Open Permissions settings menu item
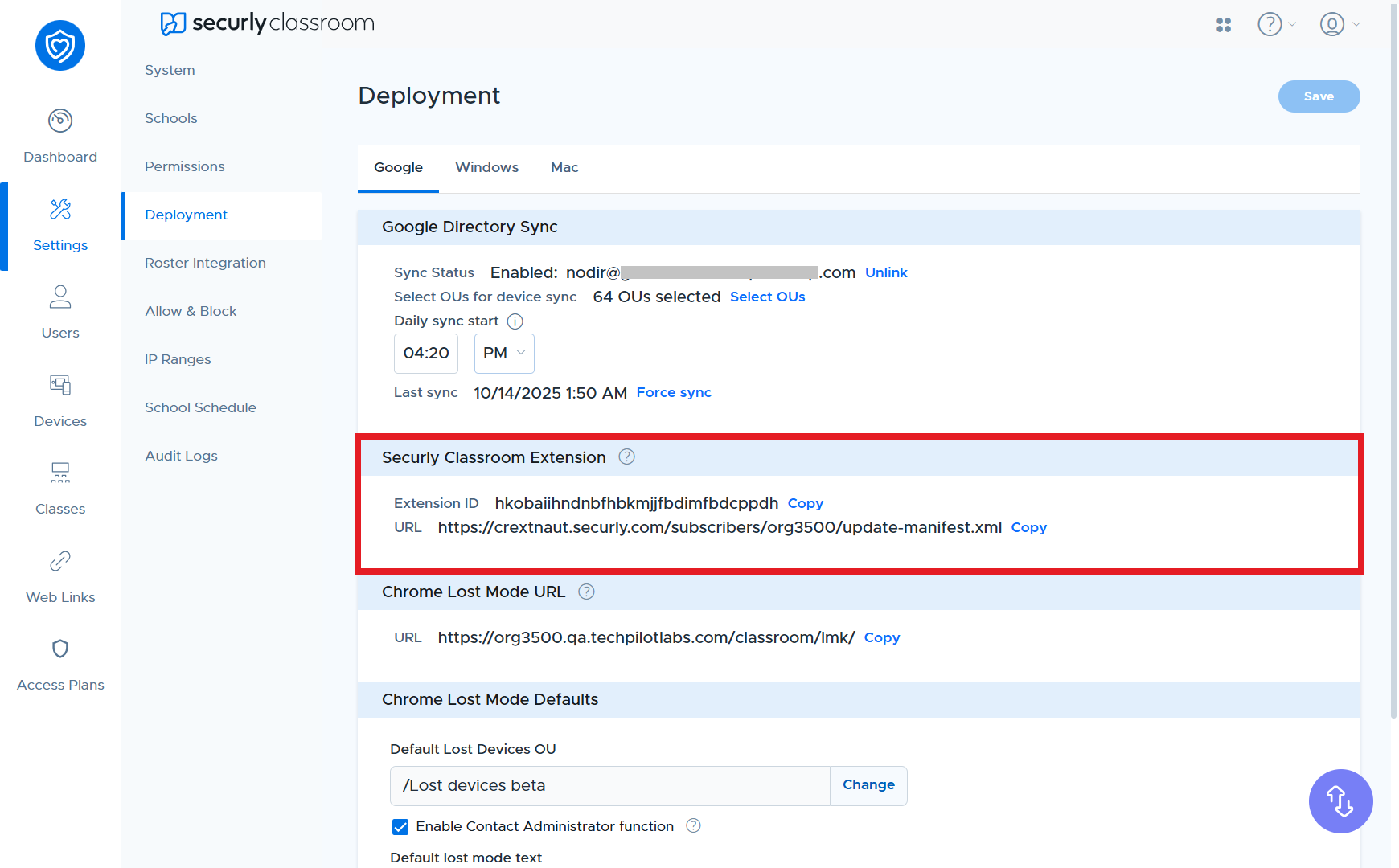1399x868 pixels. click(x=184, y=166)
